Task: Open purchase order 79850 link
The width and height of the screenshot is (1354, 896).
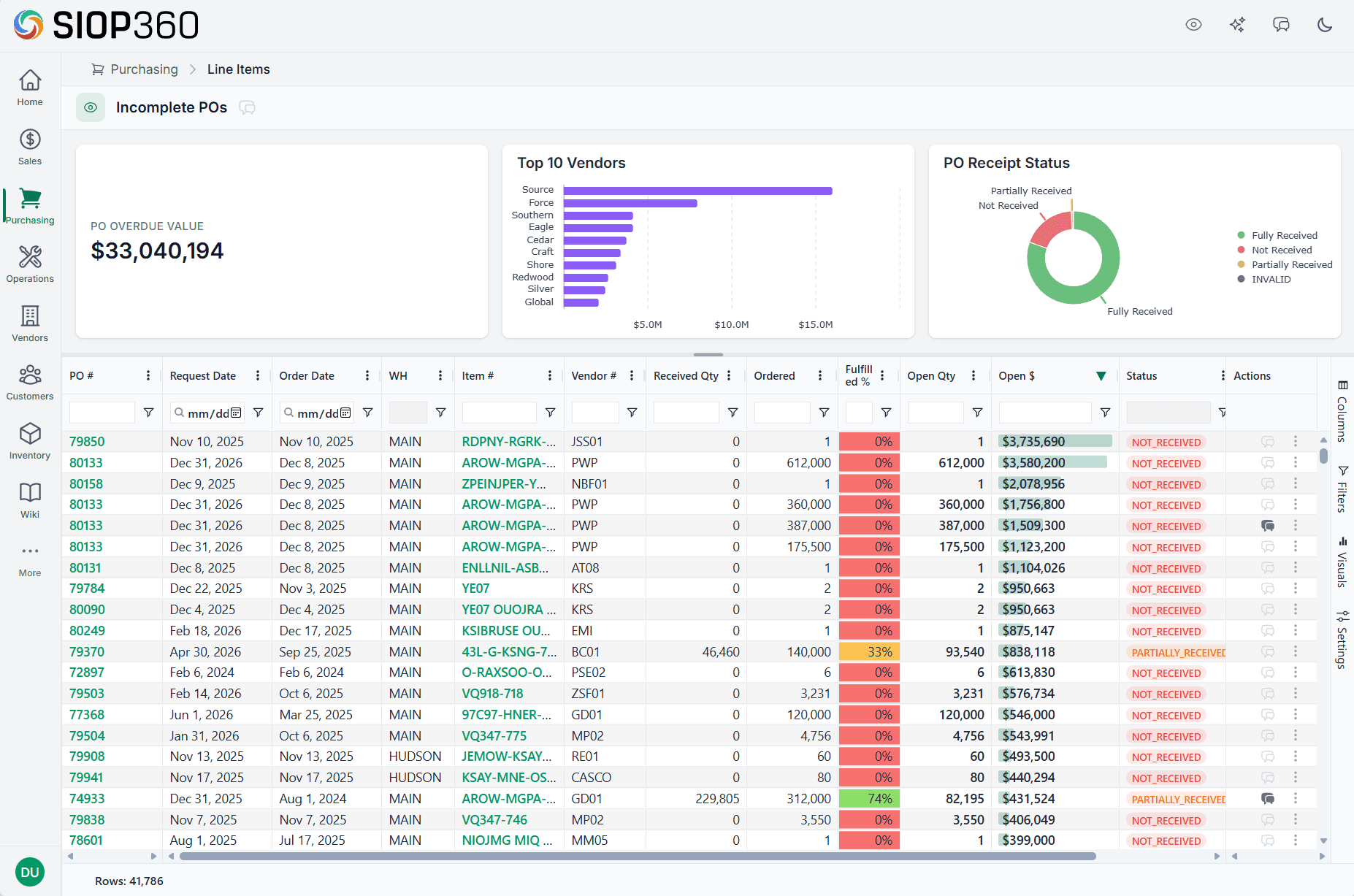Action: tap(86, 441)
